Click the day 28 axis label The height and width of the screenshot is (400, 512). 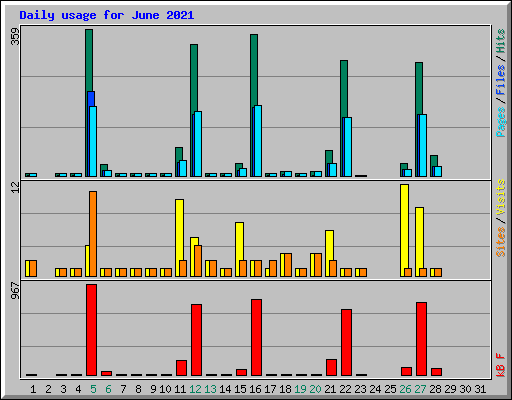point(435,389)
